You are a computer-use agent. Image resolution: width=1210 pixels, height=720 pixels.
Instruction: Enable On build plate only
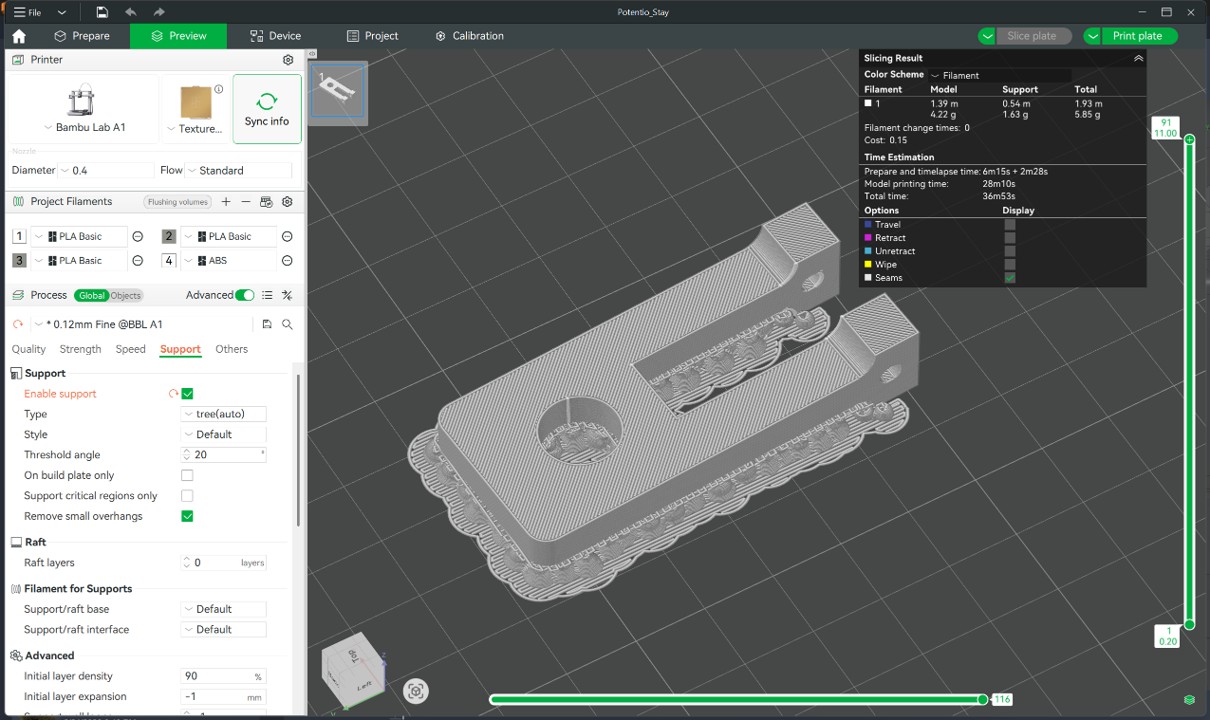187,475
